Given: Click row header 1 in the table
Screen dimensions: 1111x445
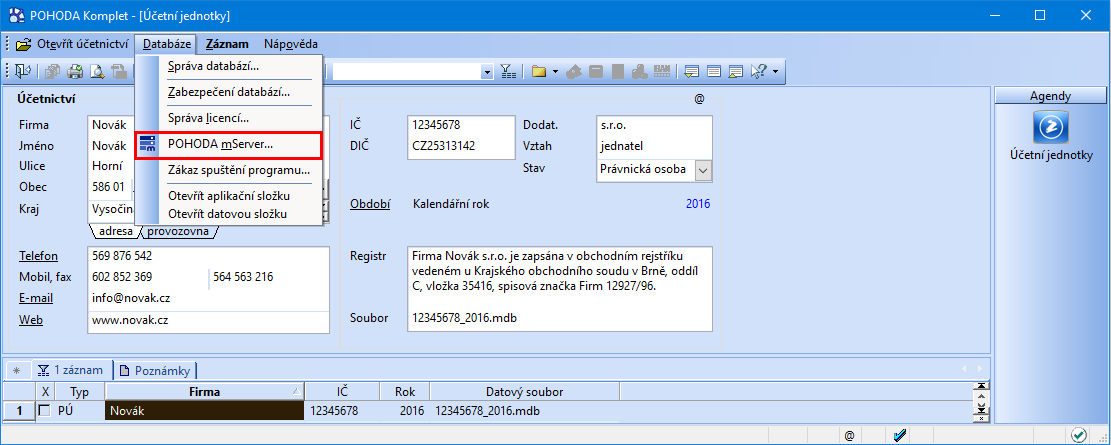Looking at the screenshot, I should (x=19, y=410).
